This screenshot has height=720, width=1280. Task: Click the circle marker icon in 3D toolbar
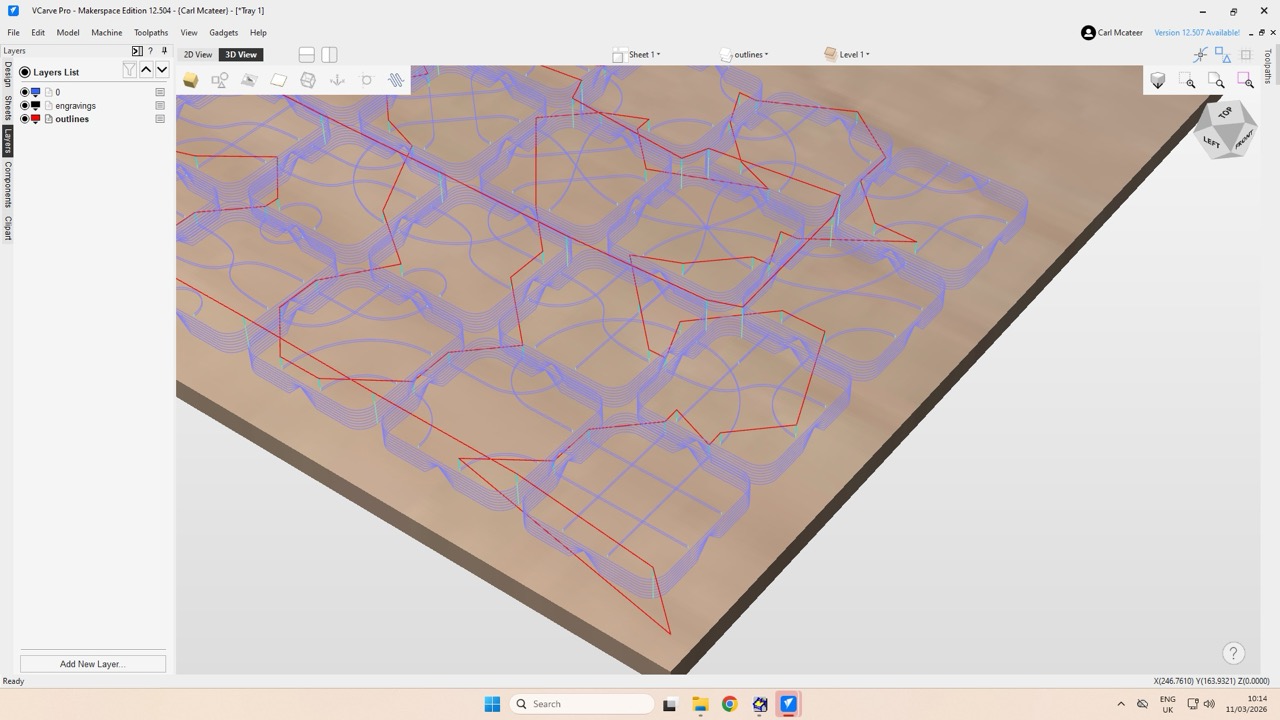pos(367,80)
